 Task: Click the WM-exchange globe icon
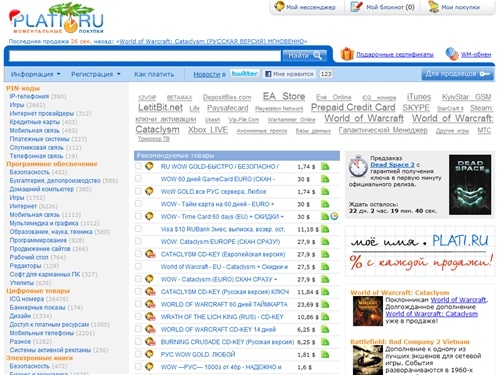pos(452,54)
